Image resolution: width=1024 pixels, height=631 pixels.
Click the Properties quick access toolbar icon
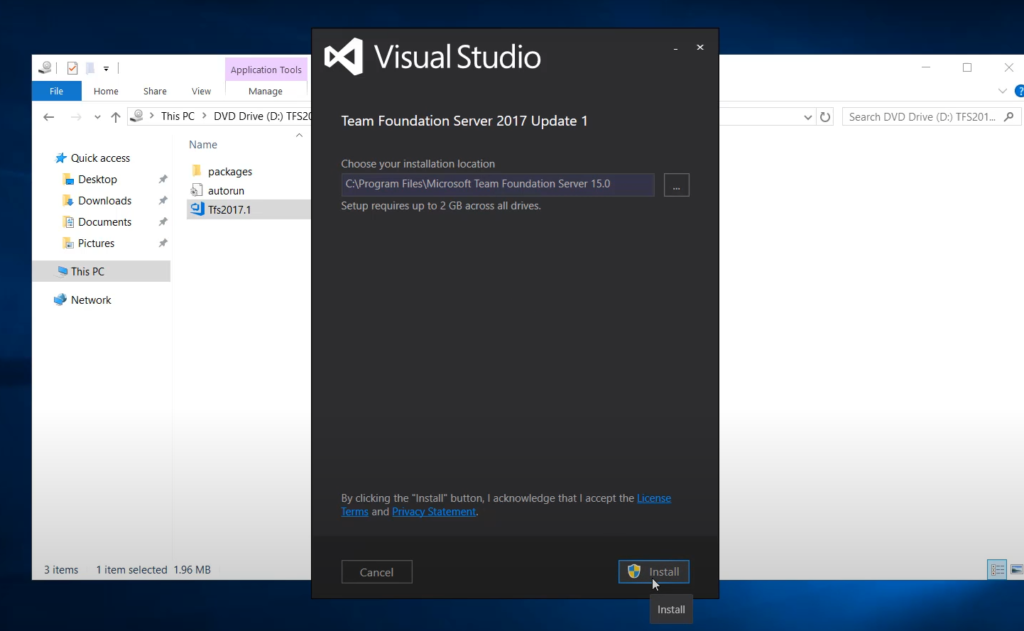[72, 68]
